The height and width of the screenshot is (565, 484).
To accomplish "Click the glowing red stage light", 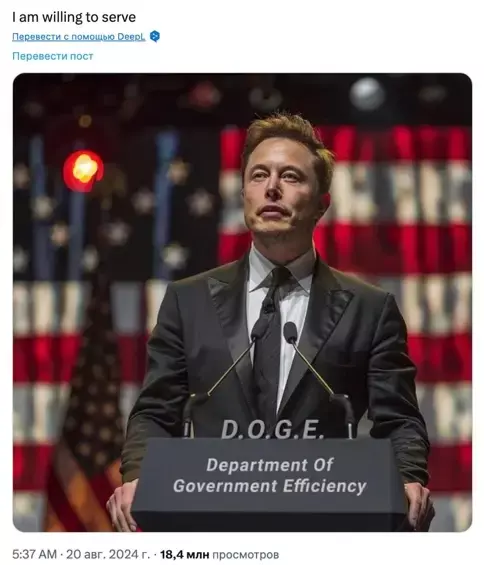I will pos(84,170).
